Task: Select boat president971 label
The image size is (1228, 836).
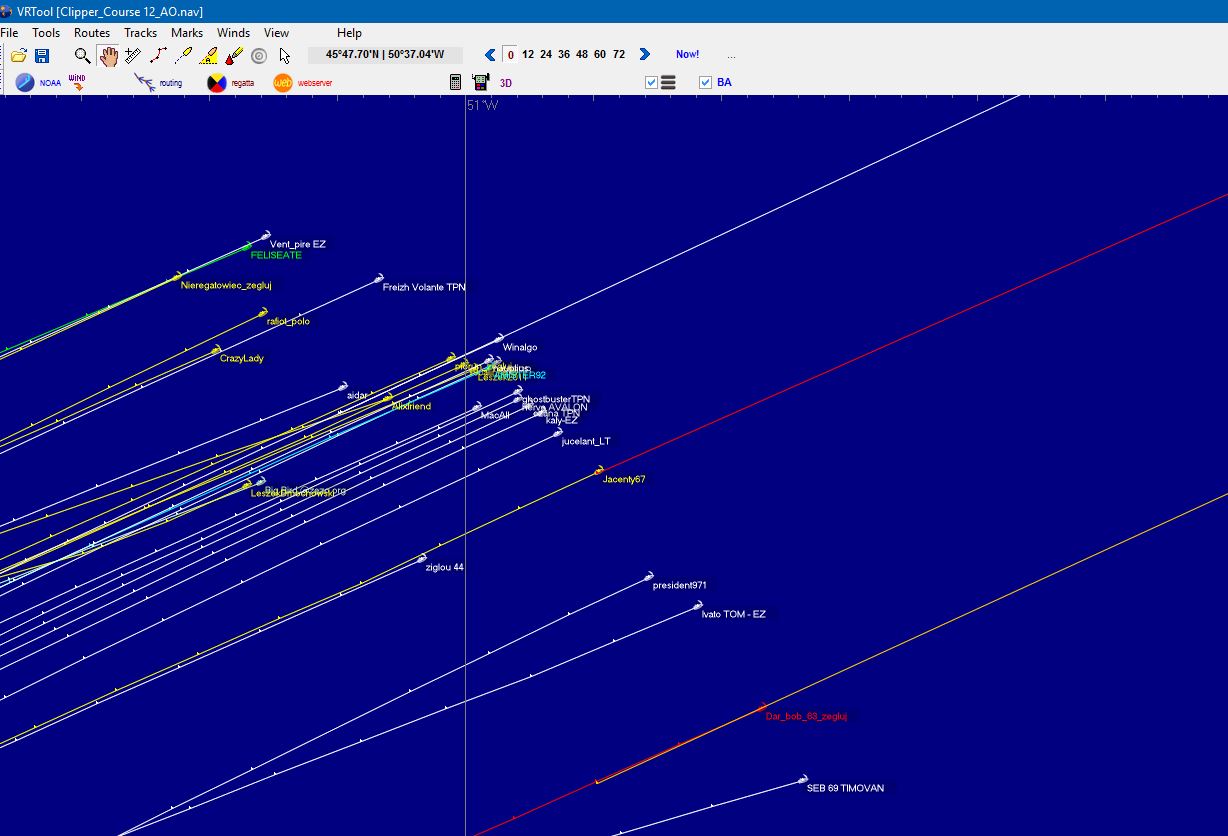Action: [x=680, y=585]
